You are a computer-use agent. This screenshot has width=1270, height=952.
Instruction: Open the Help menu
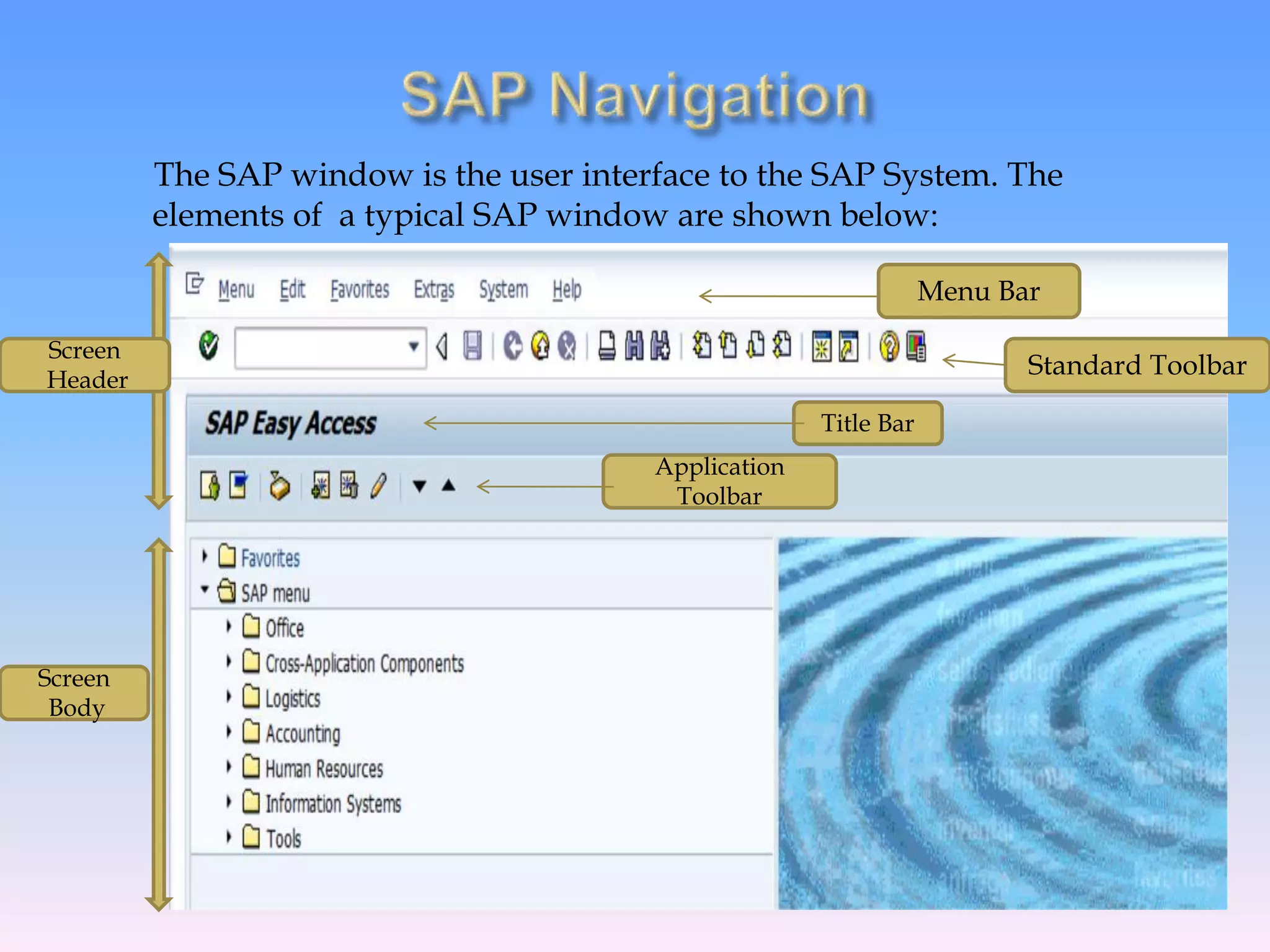(x=567, y=289)
